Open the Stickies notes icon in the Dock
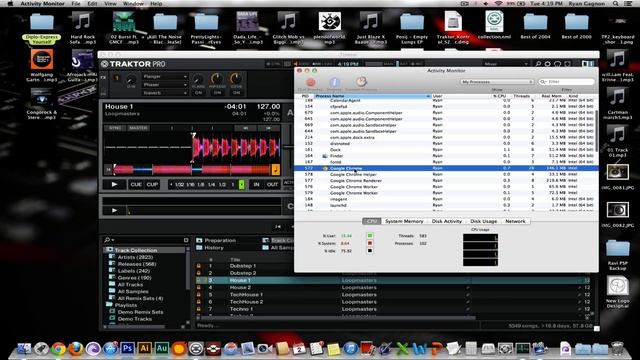This screenshot has height=360, width=640. (333, 349)
